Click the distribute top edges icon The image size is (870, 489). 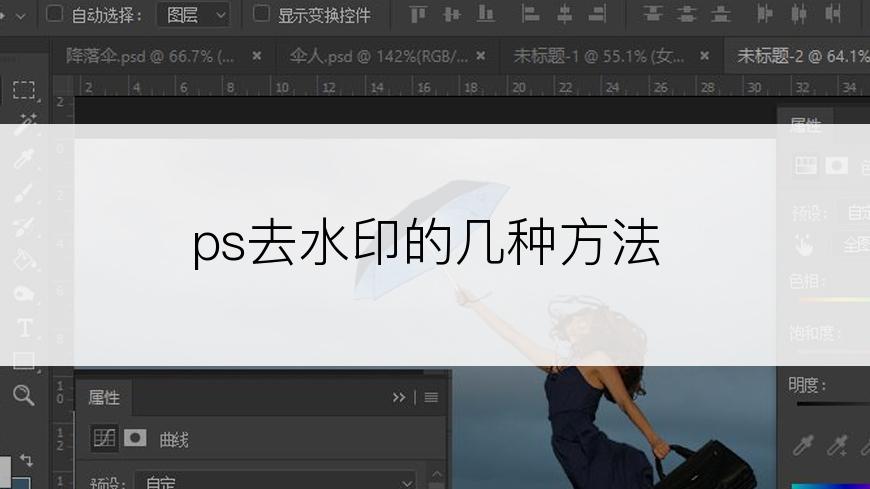click(653, 14)
